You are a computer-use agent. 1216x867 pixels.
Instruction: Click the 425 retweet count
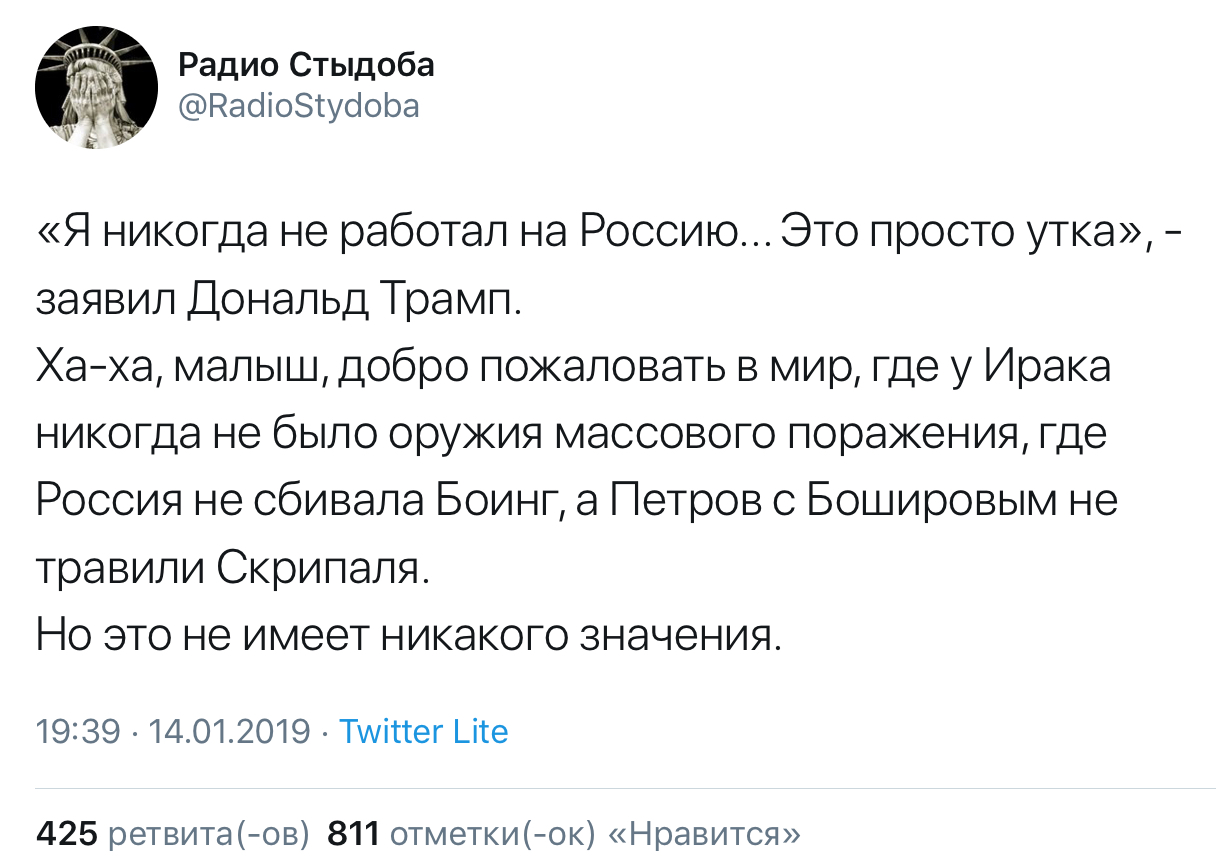(x=66, y=832)
